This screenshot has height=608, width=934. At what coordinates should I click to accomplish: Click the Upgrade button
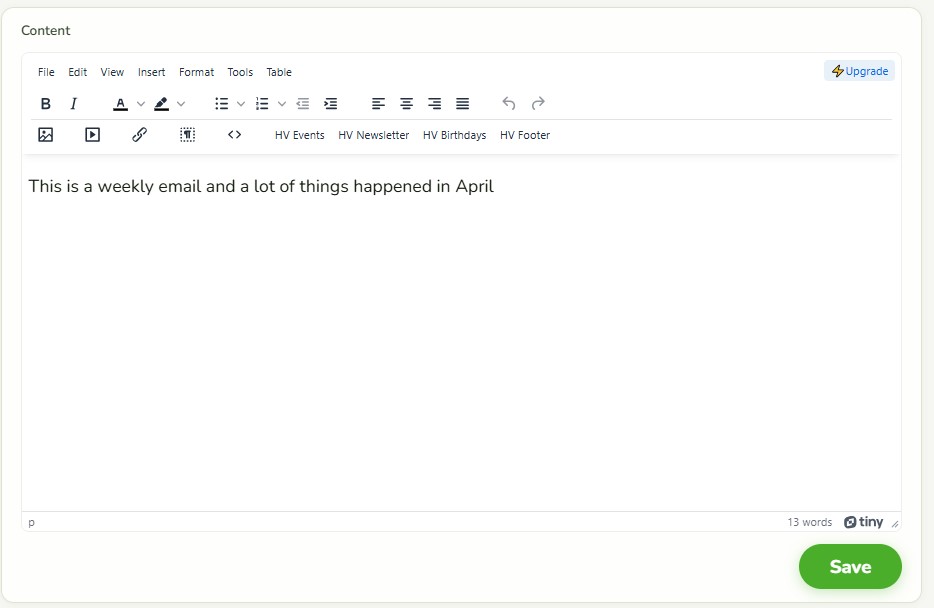pyautogui.click(x=860, y=71)
